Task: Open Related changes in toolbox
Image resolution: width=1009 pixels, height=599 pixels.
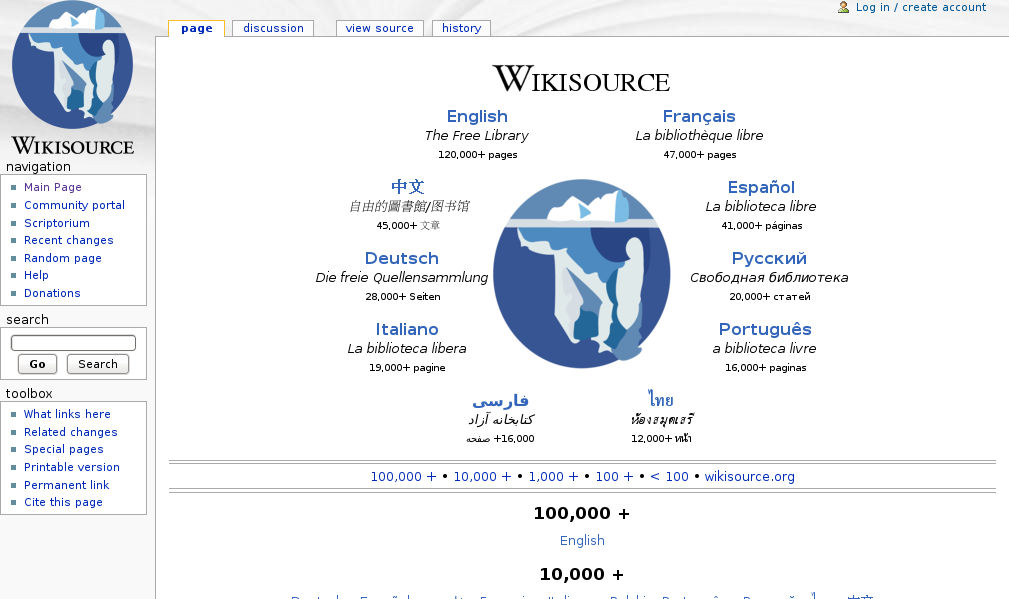Action: [71, 432]
